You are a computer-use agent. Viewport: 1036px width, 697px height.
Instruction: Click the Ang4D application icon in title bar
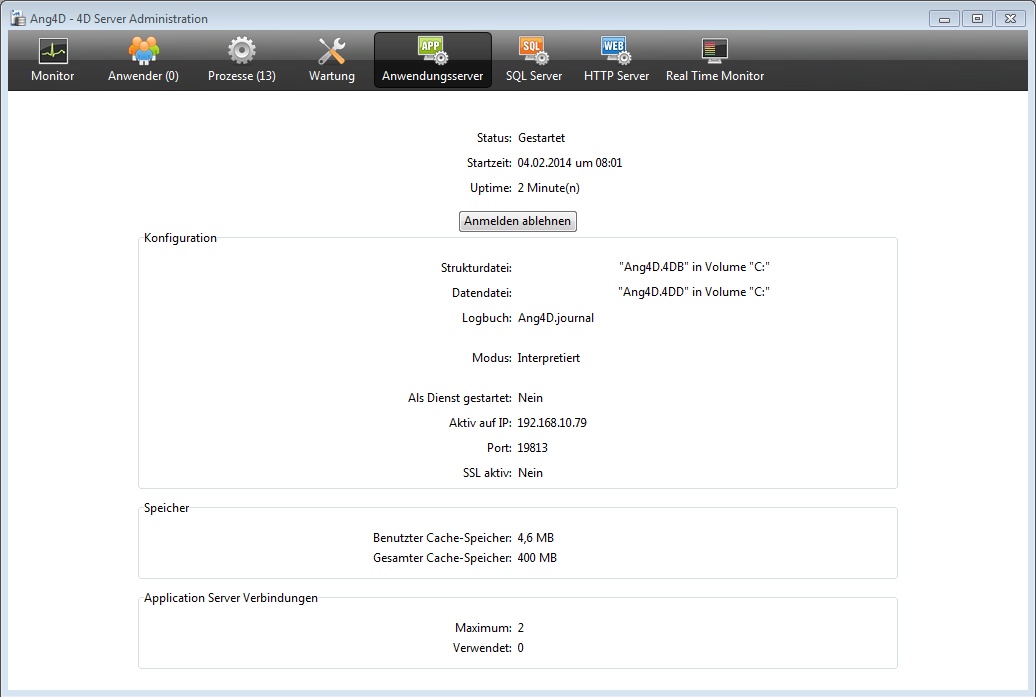tap(17, 19)
